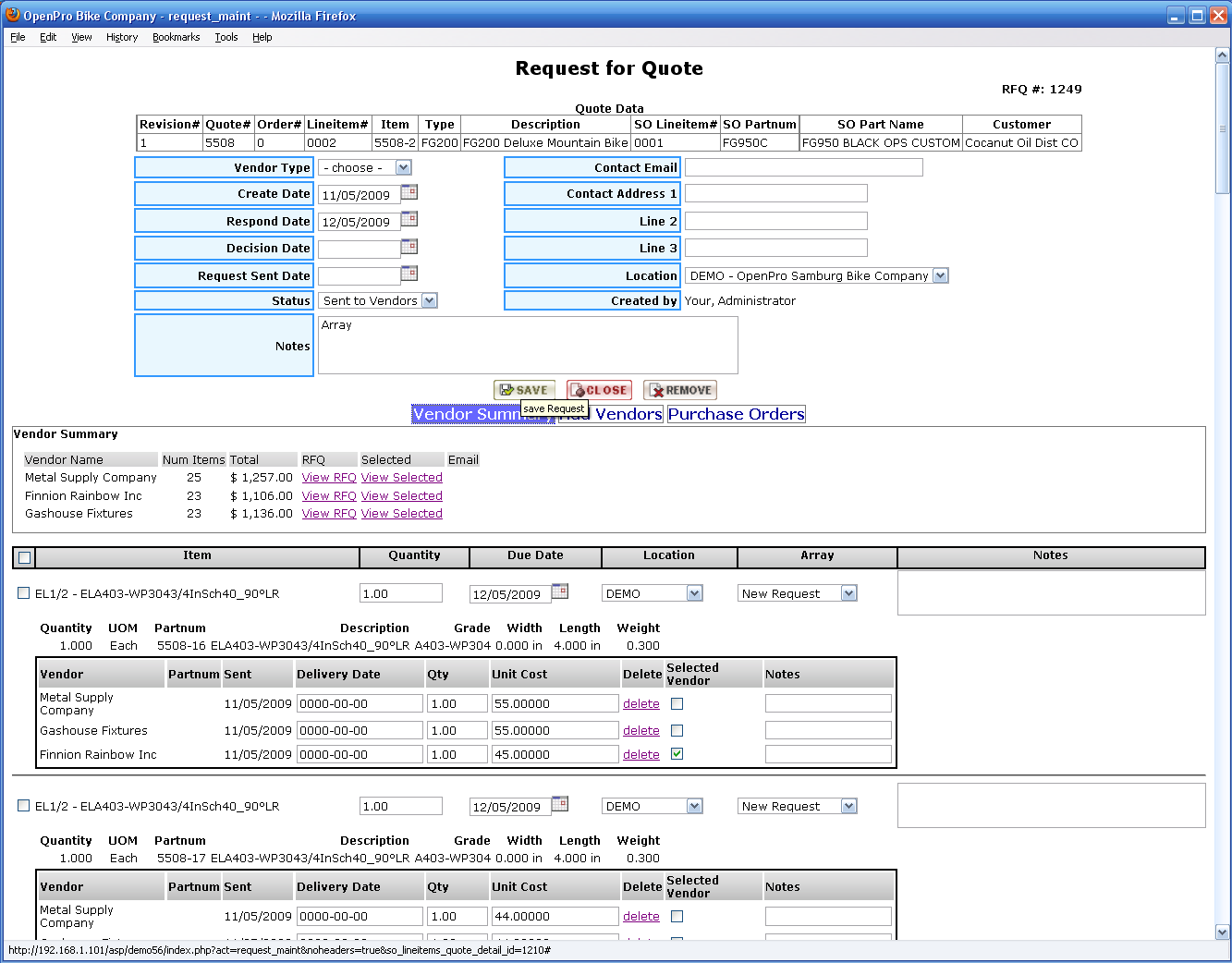Open the Request Sent Date calendar picker
Image resolution: width=1232 pixels, height=963 pixels.
pos(409,274)
